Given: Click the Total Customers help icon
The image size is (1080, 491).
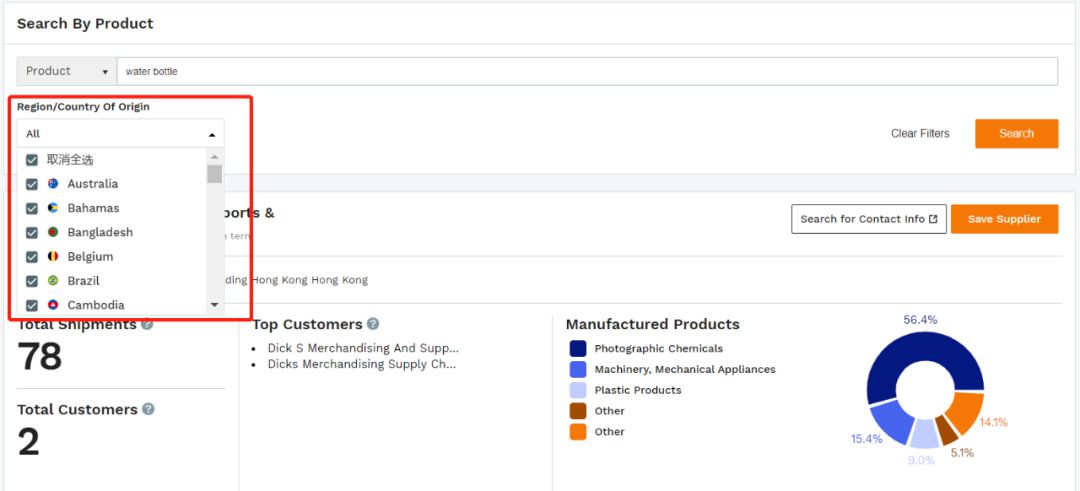Looking at the screenshot, I should click(x=148, y=409).
